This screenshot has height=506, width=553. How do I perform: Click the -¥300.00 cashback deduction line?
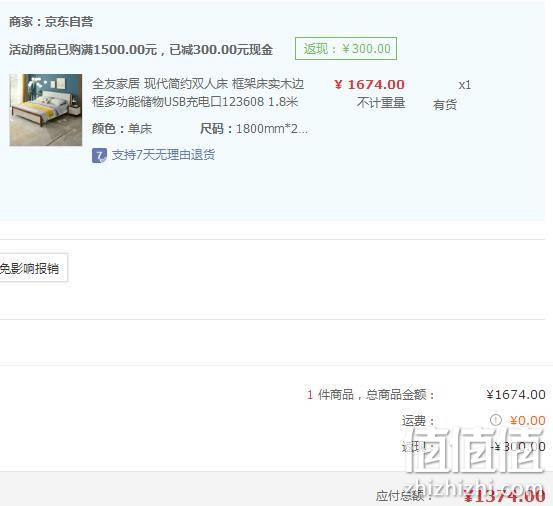[518, 447]
